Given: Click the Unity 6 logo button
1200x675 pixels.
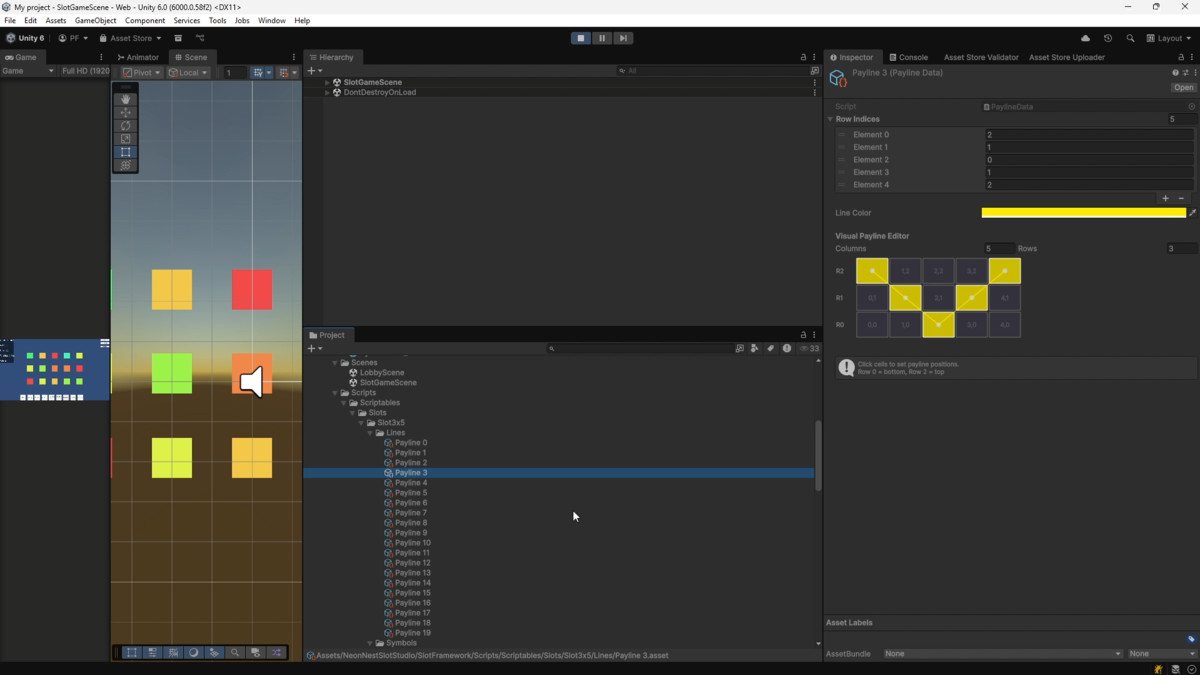Looking at the screenshot, I should click(x=25, y=38).
